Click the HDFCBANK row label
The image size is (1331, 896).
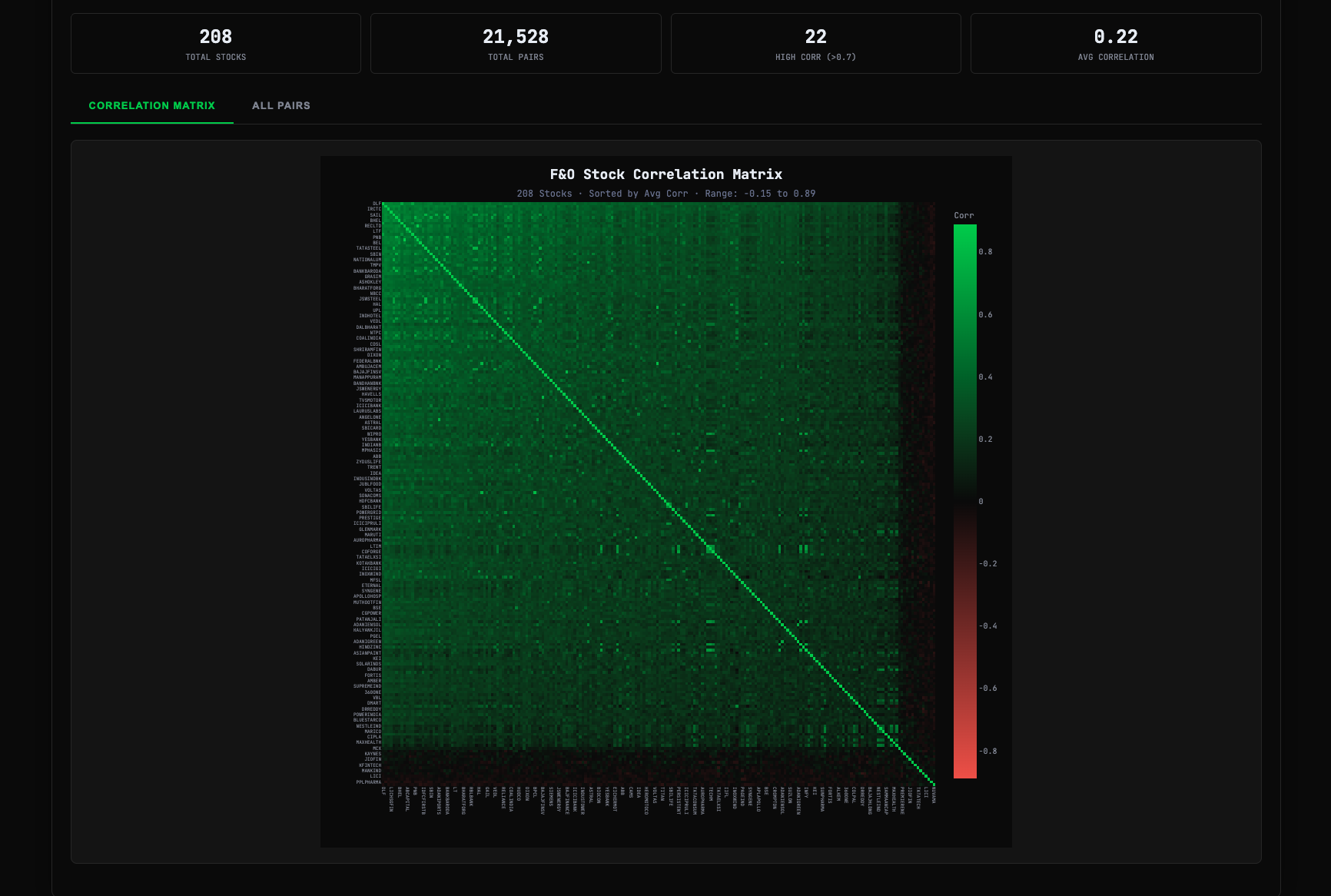[x=370, y=501]
